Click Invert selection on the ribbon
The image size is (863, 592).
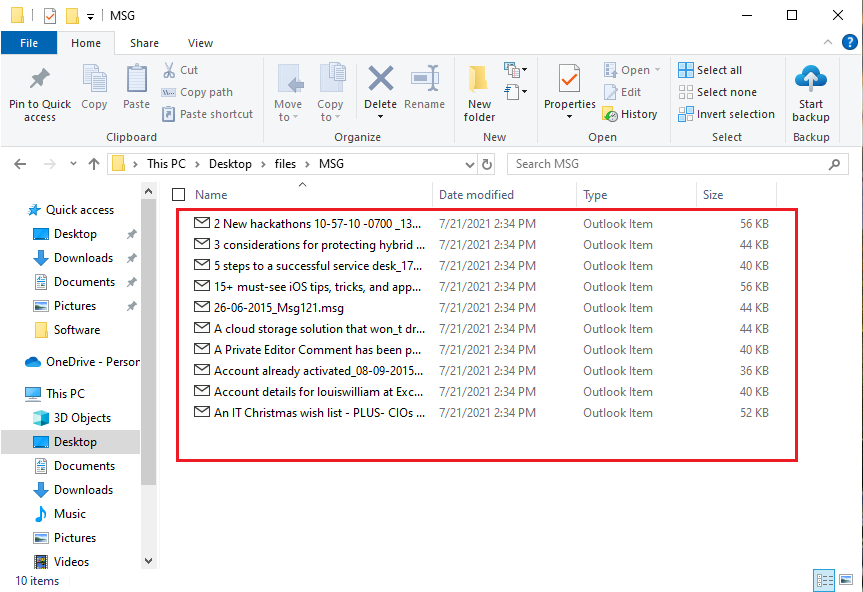tap(726, 113)
